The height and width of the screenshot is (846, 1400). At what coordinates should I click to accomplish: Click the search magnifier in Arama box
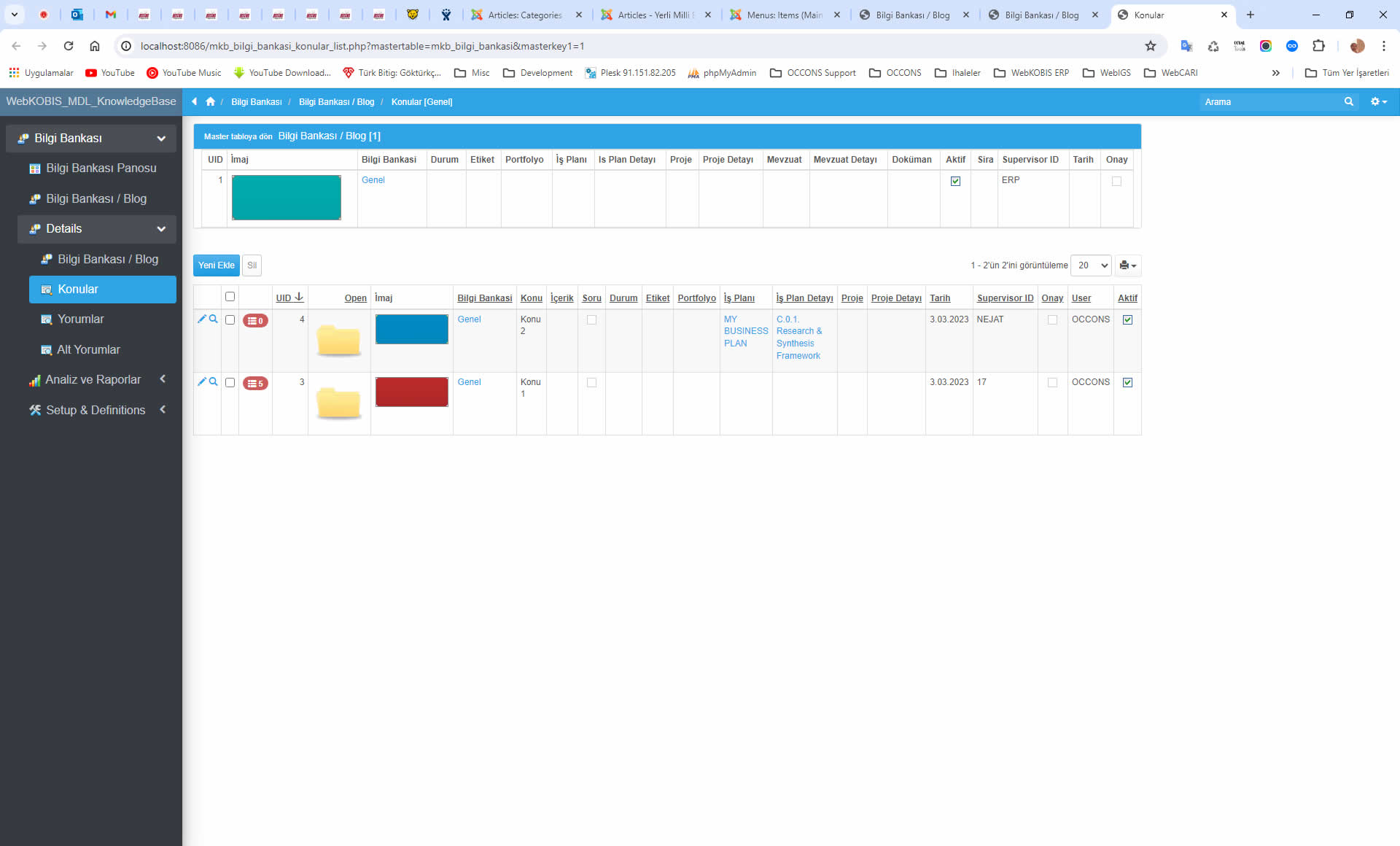1348,101
